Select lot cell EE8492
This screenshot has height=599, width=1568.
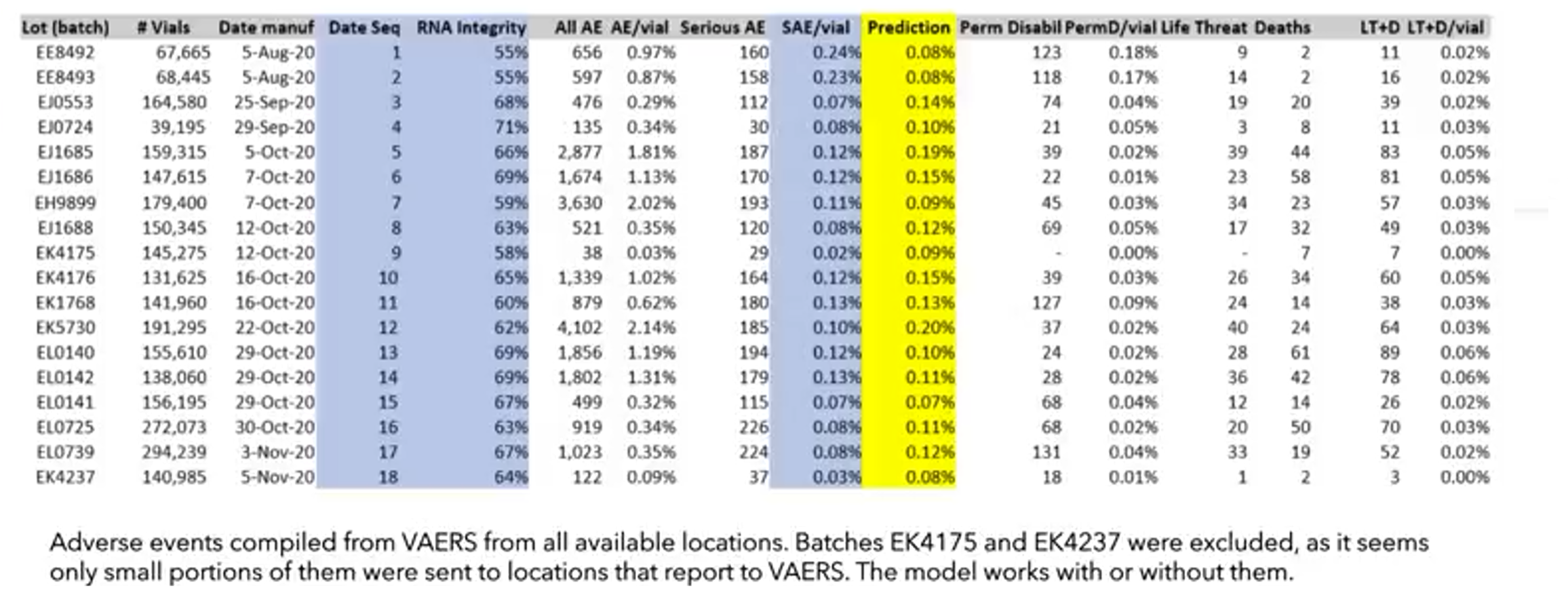[65, 52]
